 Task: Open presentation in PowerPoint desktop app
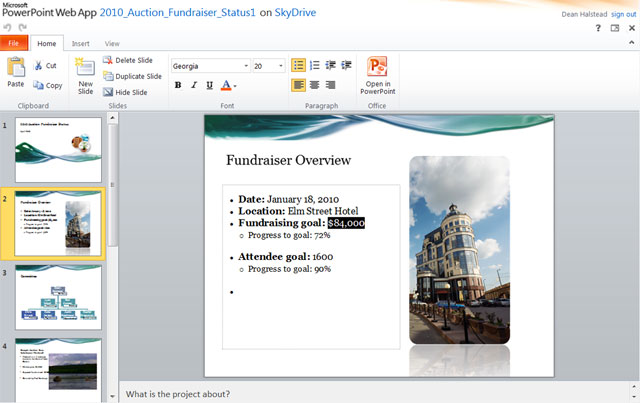click(377, 76)
